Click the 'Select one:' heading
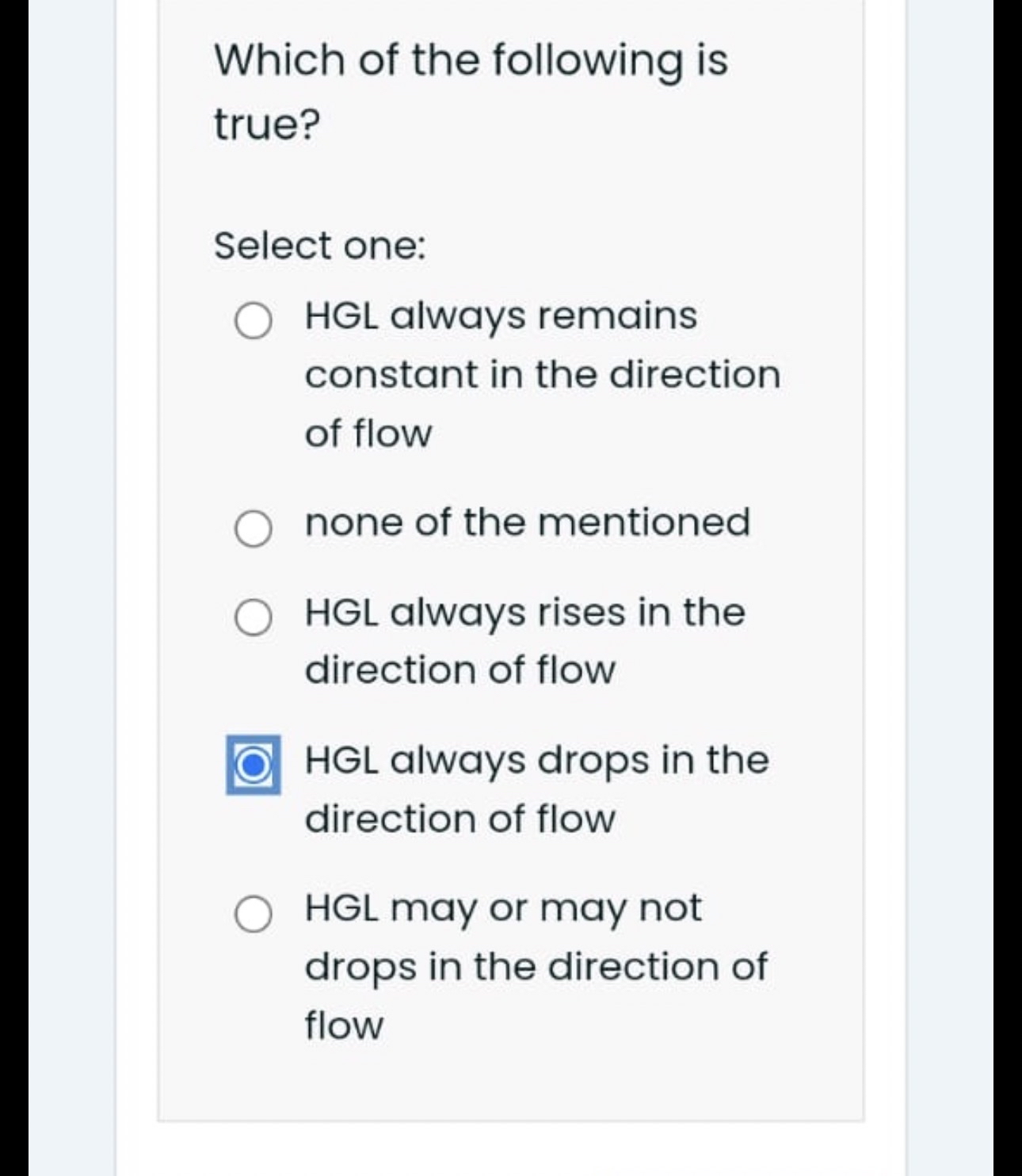This screenshot has width=1022, height=1176. [320, 246]
